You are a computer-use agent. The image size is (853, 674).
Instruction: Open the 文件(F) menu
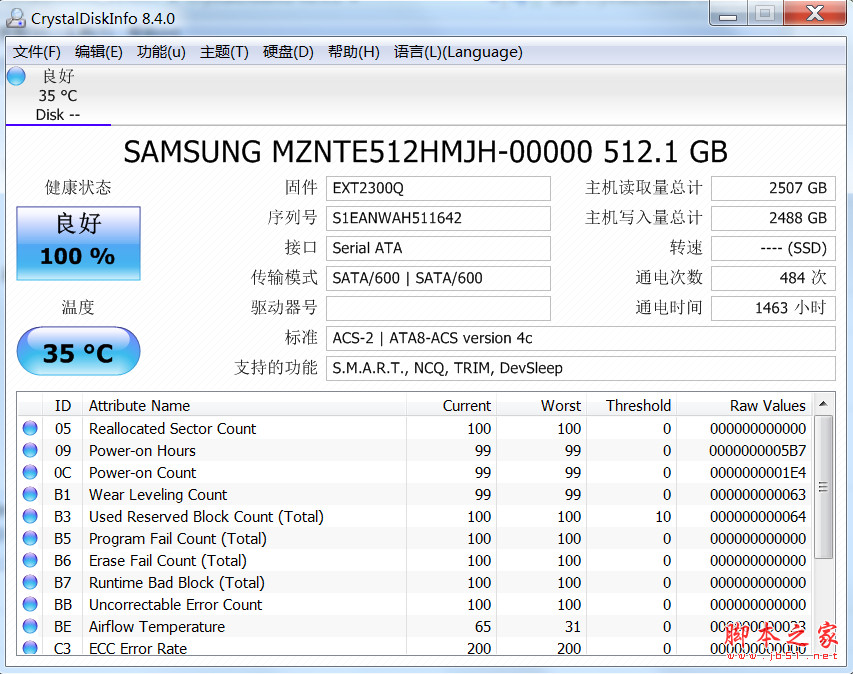pyautogui.click(x=37, y=52)
